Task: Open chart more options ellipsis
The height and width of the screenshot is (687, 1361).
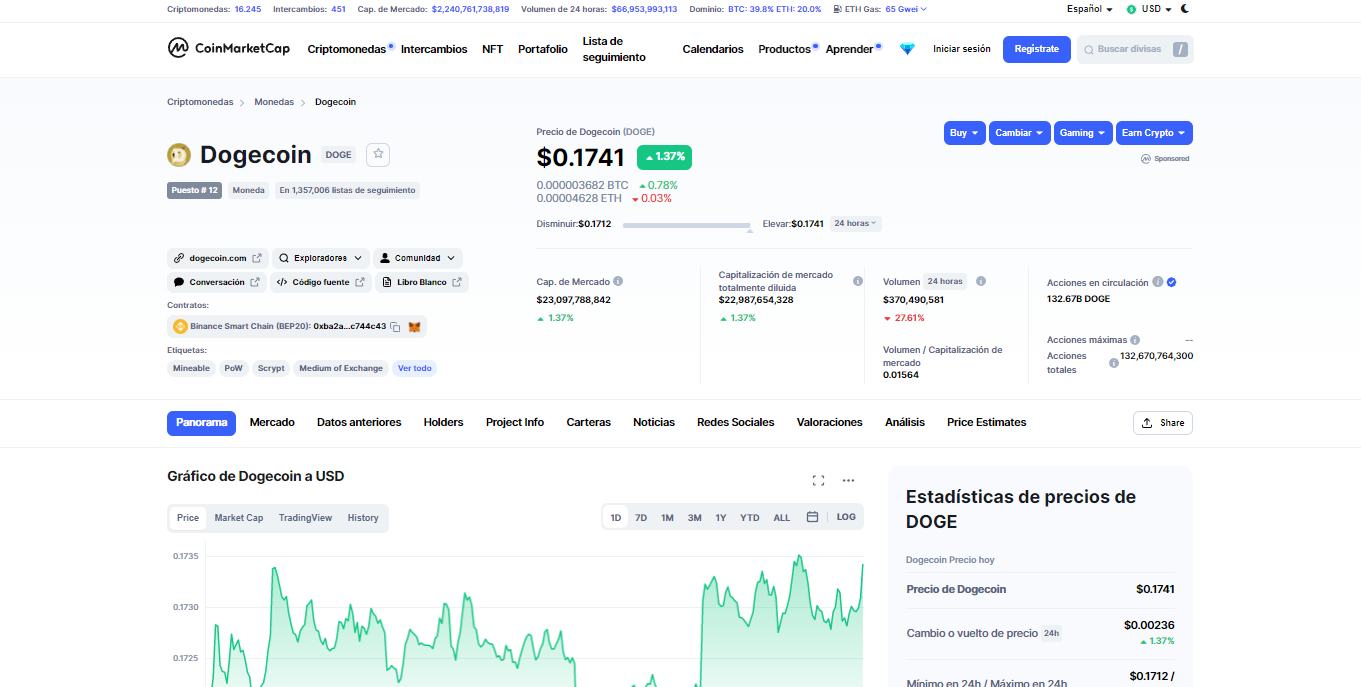Action: tap(848, 480)
